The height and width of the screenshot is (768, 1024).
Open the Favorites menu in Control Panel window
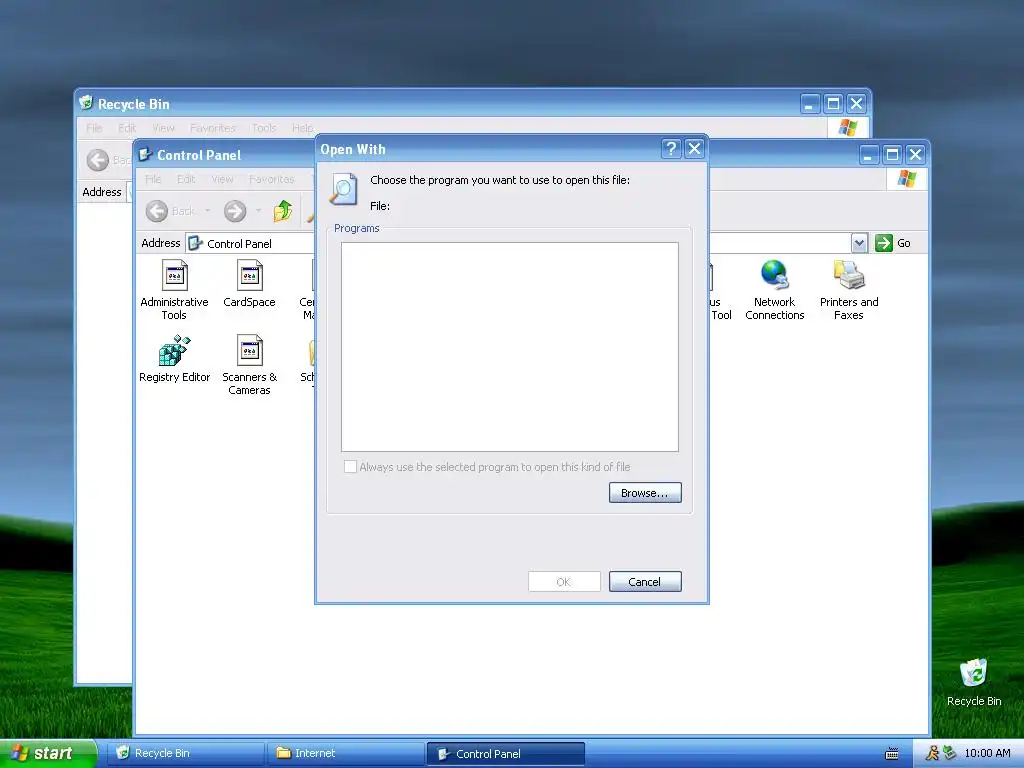point(272,179)
